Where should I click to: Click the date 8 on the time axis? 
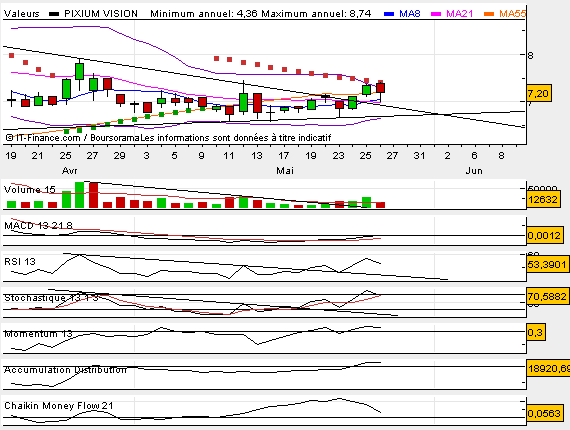click(501, 156)
